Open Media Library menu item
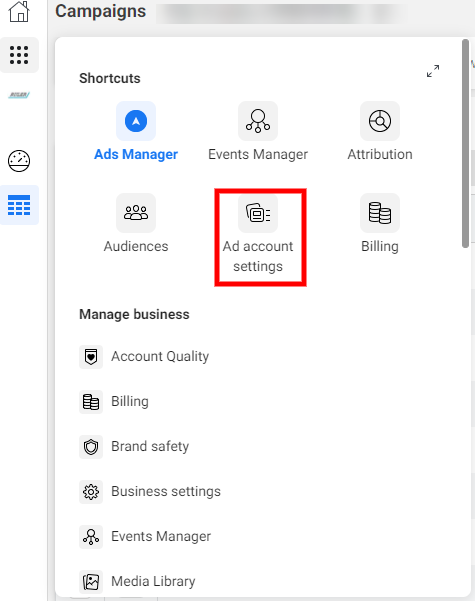This screenshot has height=601, width=475. point(137,581)
